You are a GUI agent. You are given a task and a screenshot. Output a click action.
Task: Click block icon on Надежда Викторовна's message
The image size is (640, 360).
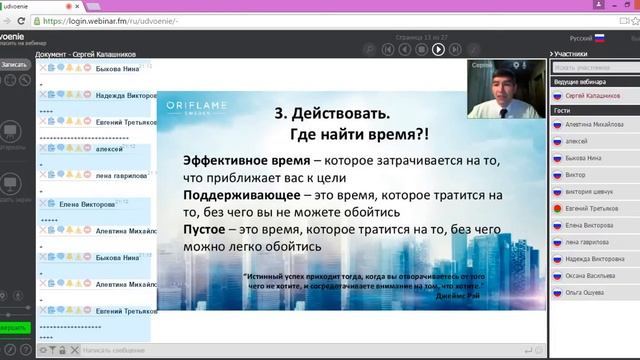[87, 95]
